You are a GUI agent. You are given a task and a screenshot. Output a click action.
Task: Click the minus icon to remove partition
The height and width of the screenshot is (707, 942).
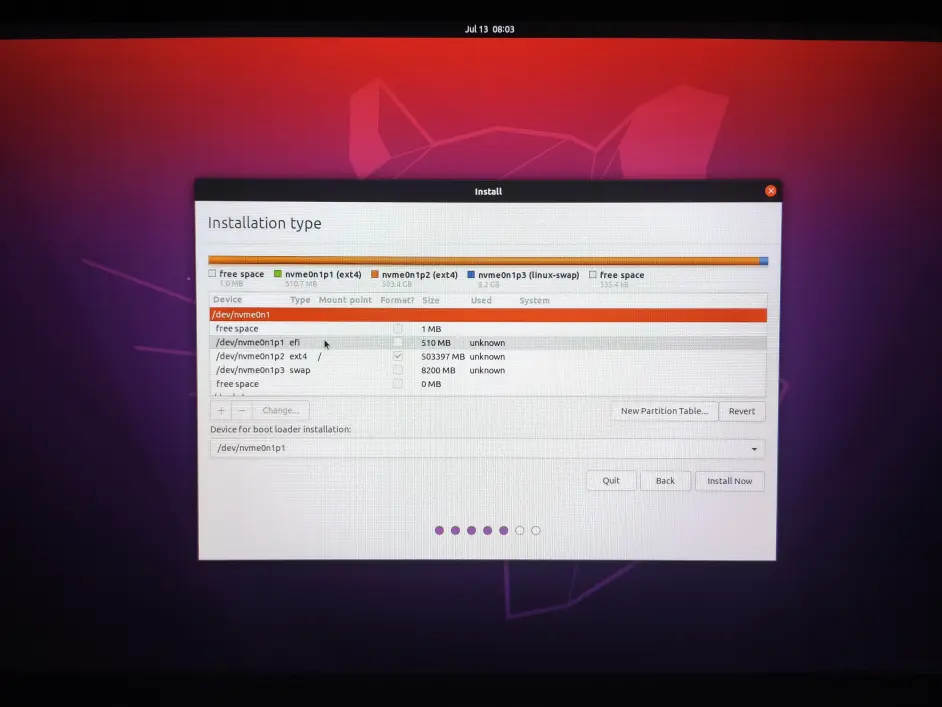point(242,411)
